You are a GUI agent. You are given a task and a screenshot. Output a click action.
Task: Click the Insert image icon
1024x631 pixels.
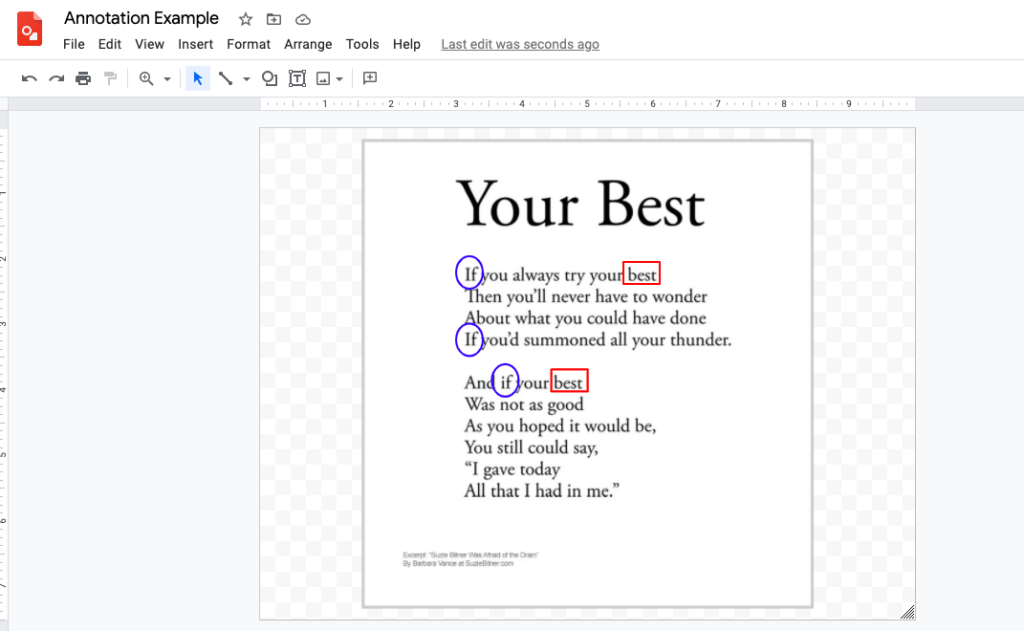[323, 79]
